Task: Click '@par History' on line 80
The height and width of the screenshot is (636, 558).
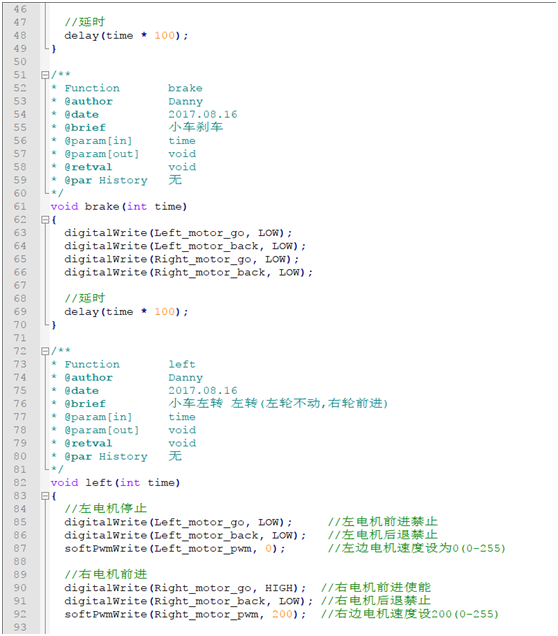Action: (106, 457)
